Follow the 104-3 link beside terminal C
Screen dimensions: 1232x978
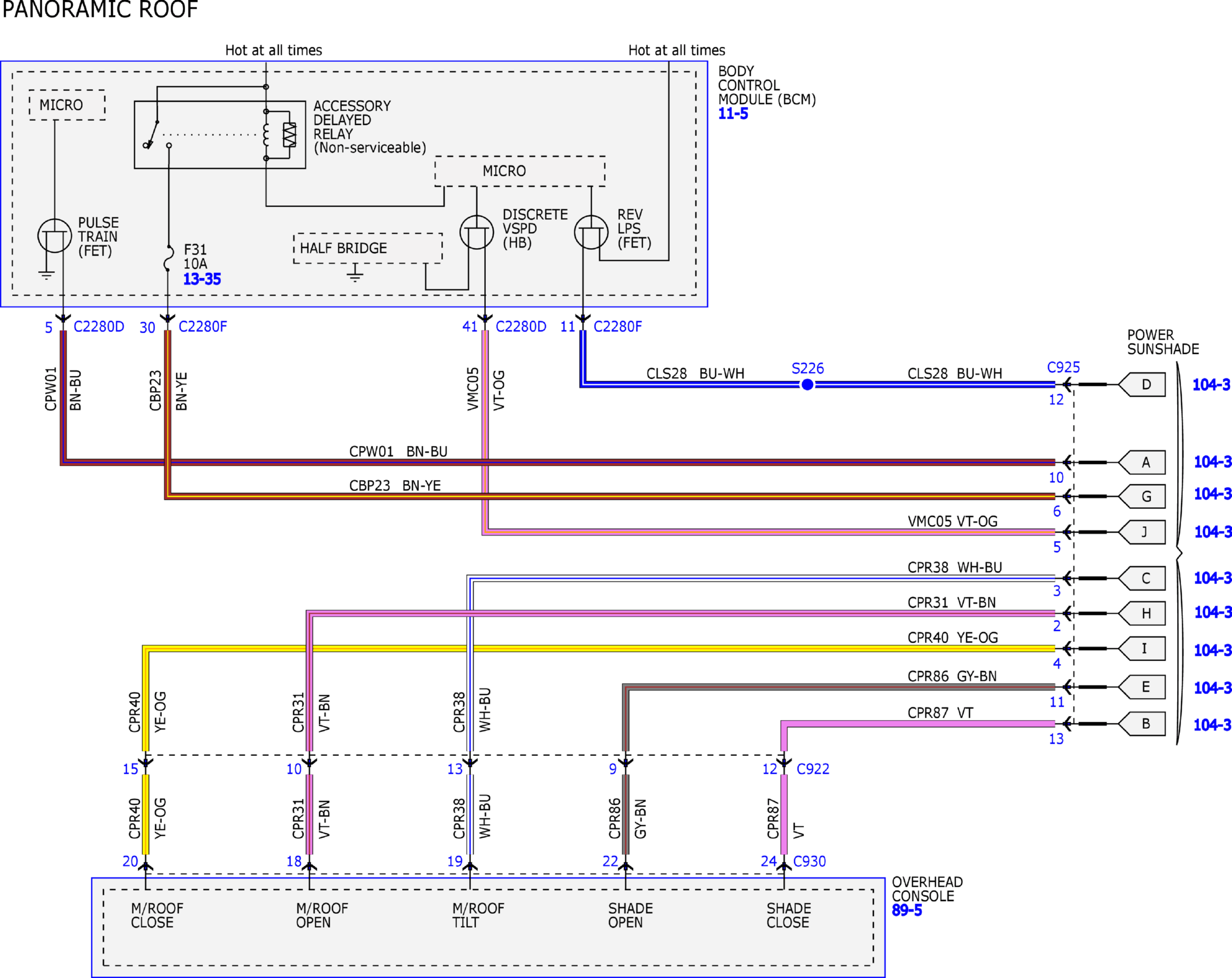coord(1212,578)
